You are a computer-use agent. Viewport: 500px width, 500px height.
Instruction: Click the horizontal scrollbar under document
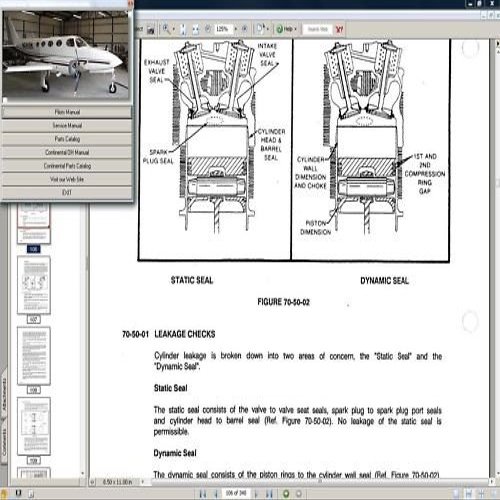pyautogui.click(x=320, y=482)
